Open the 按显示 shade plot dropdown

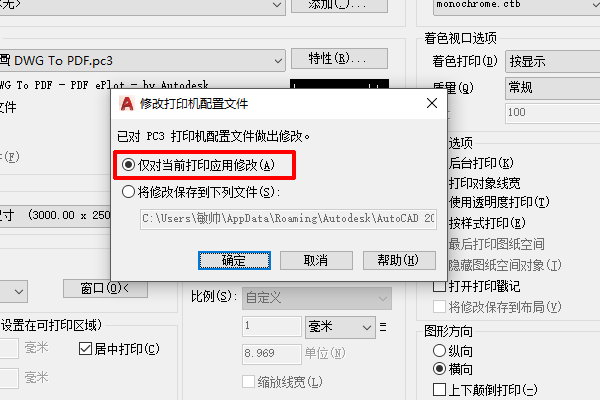[553, 61]
